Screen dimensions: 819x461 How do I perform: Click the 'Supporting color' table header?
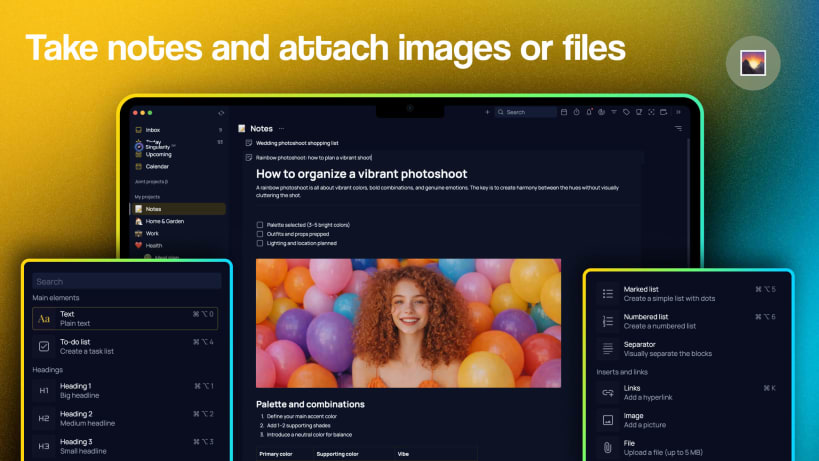pos(337,454)
